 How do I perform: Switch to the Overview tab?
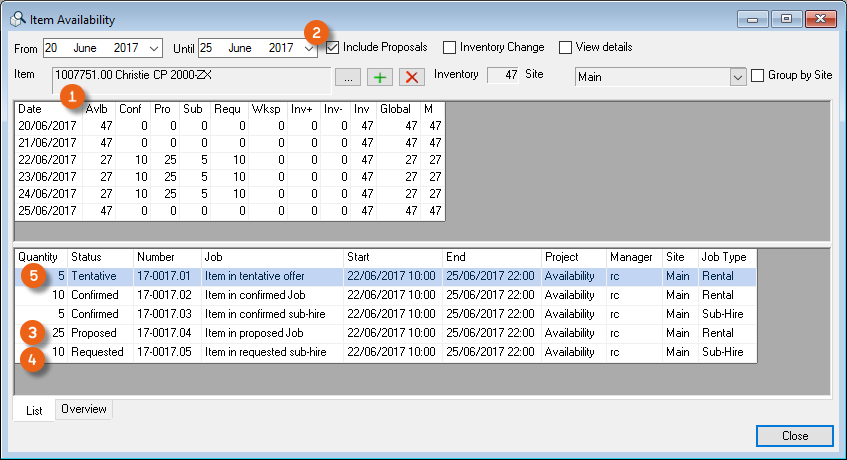click(x=84, y=409)
